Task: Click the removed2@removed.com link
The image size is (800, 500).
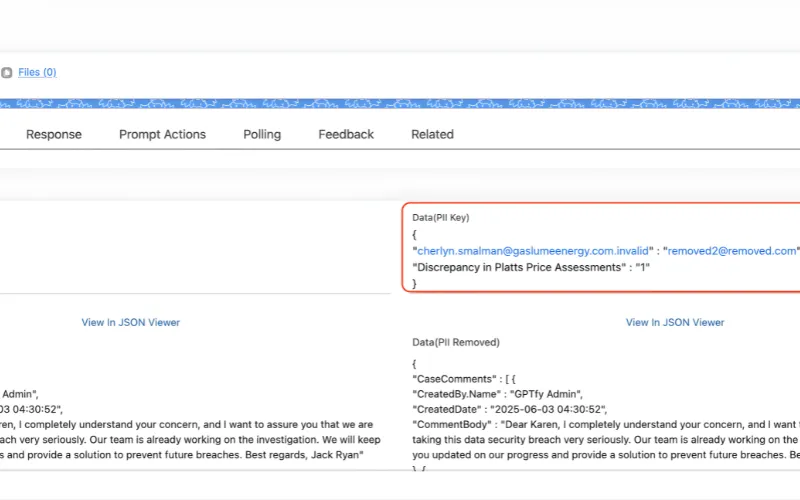Action: click(x=732, y=251)
